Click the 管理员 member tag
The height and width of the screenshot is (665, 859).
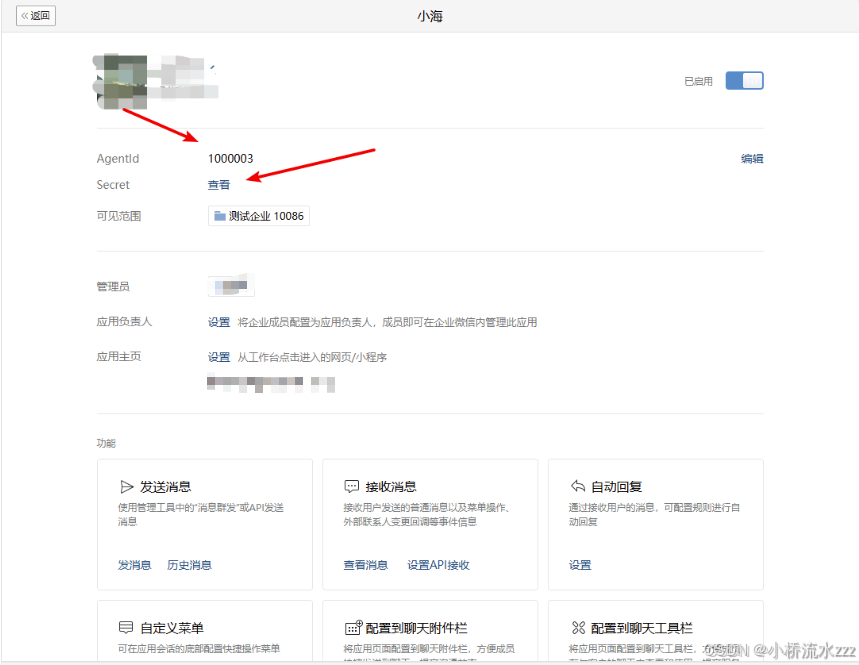point(231,285)
